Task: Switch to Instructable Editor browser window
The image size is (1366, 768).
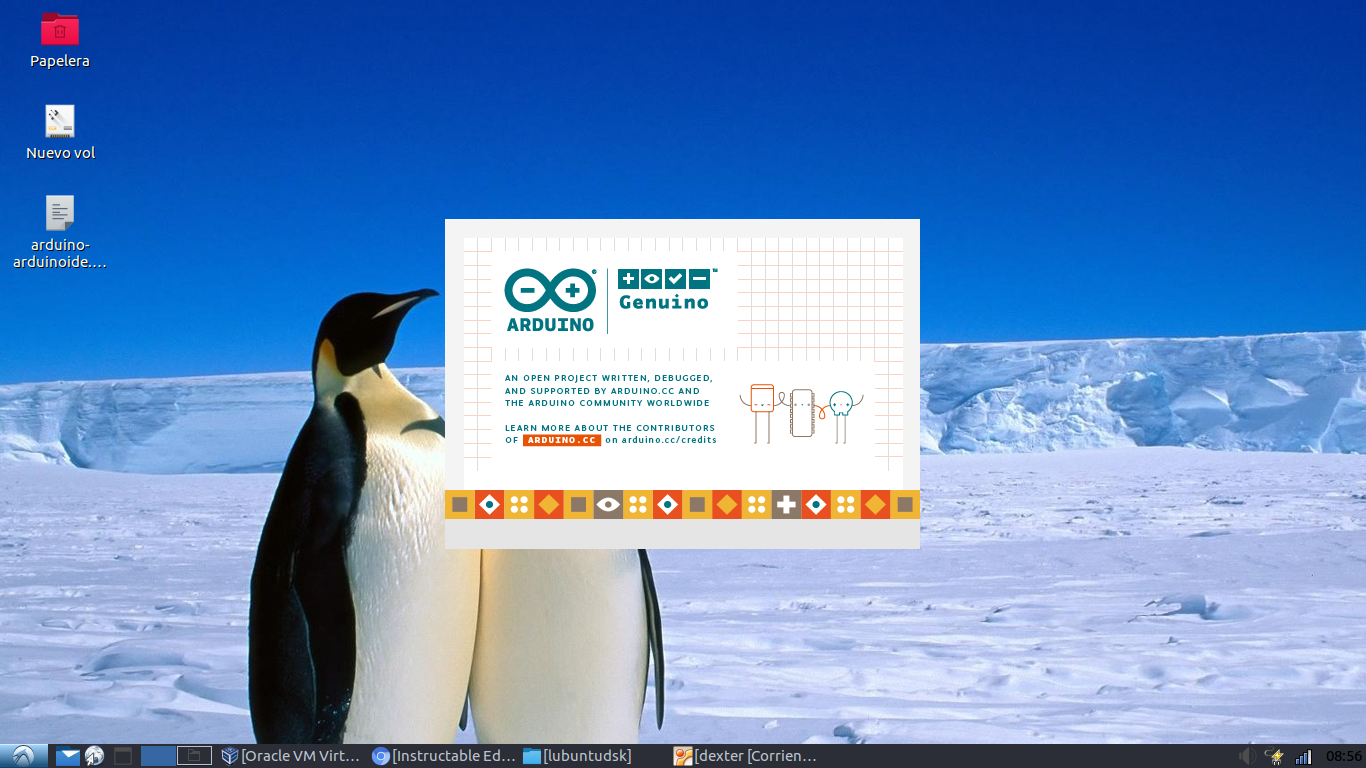Action: (444, 756)
